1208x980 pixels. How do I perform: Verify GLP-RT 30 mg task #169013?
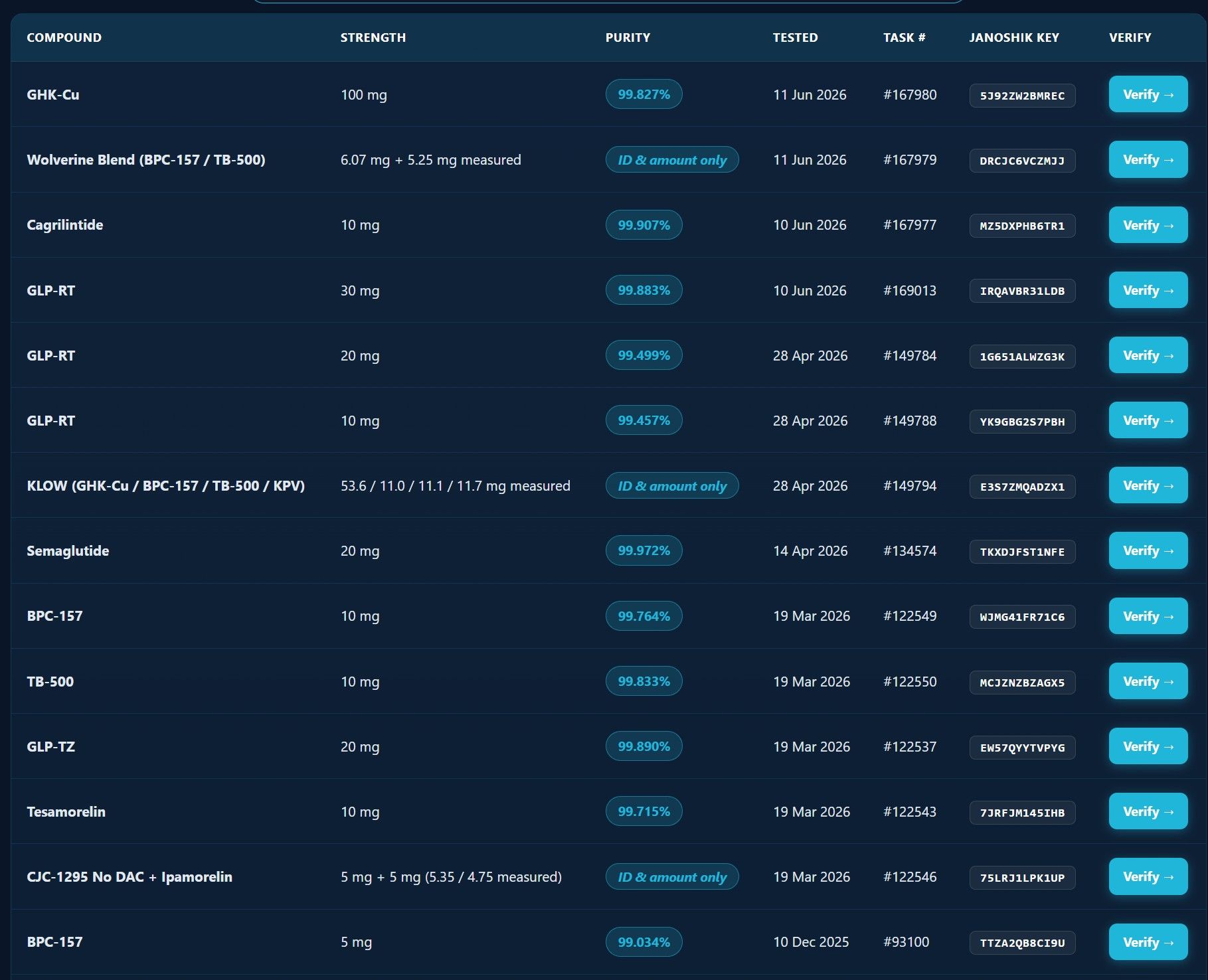pos(1148,290)
